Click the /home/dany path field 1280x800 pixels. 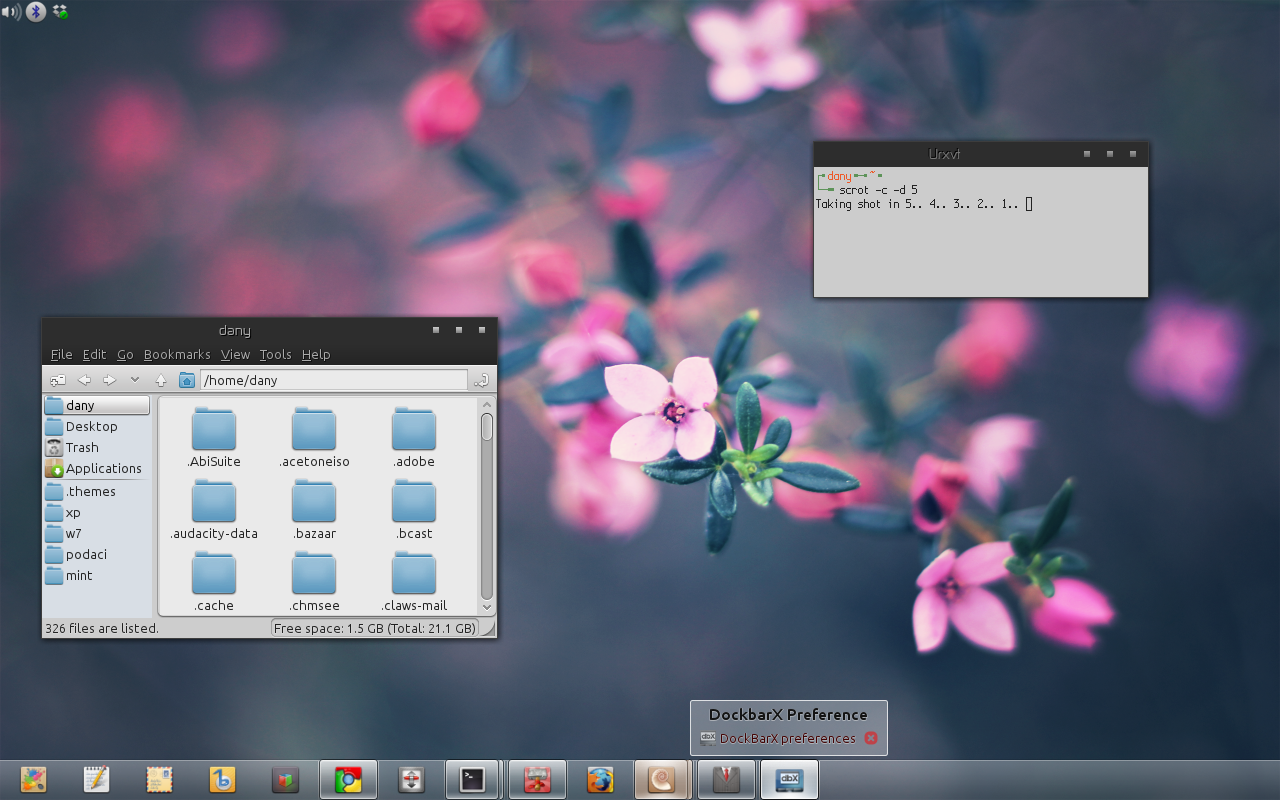click(334, 380)
